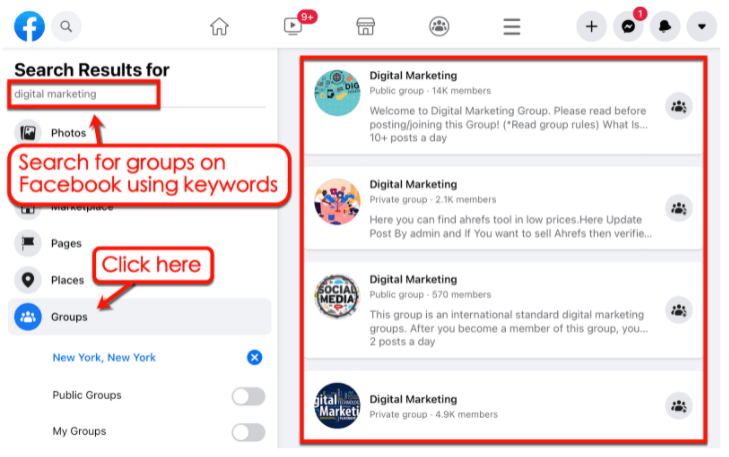The width and height of the screenshot is (729, 457).
Task: Click the avatar of the 2.1K members group
Action: 338,202
